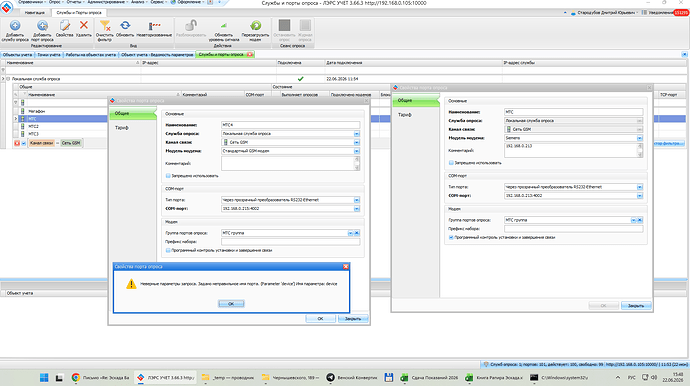Screen dimensions: 690x386
Task: Toggle Запрещено использовать checkbox in МТС4 dialog
Action: click(168, 176)
